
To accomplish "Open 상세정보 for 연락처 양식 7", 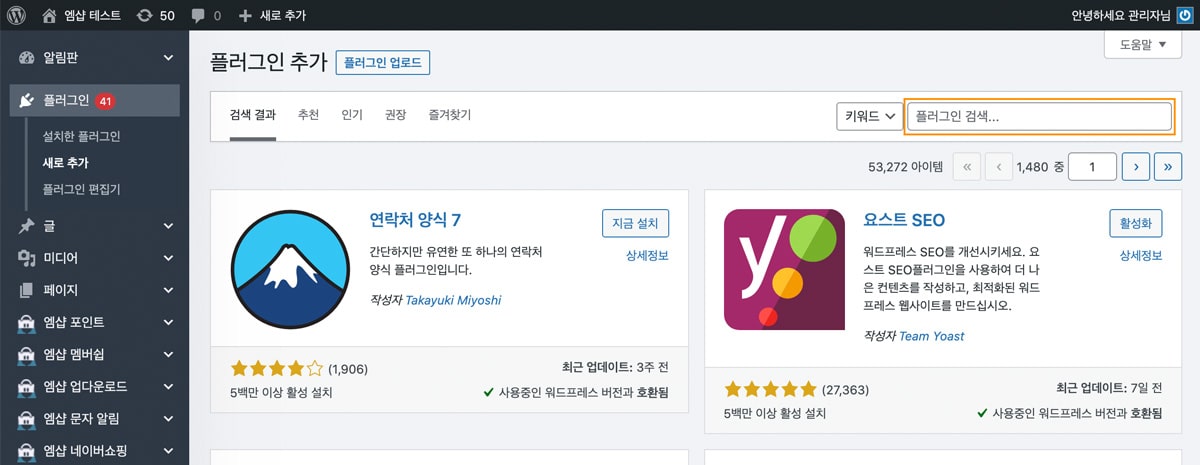I will click(x=647, y=256).
